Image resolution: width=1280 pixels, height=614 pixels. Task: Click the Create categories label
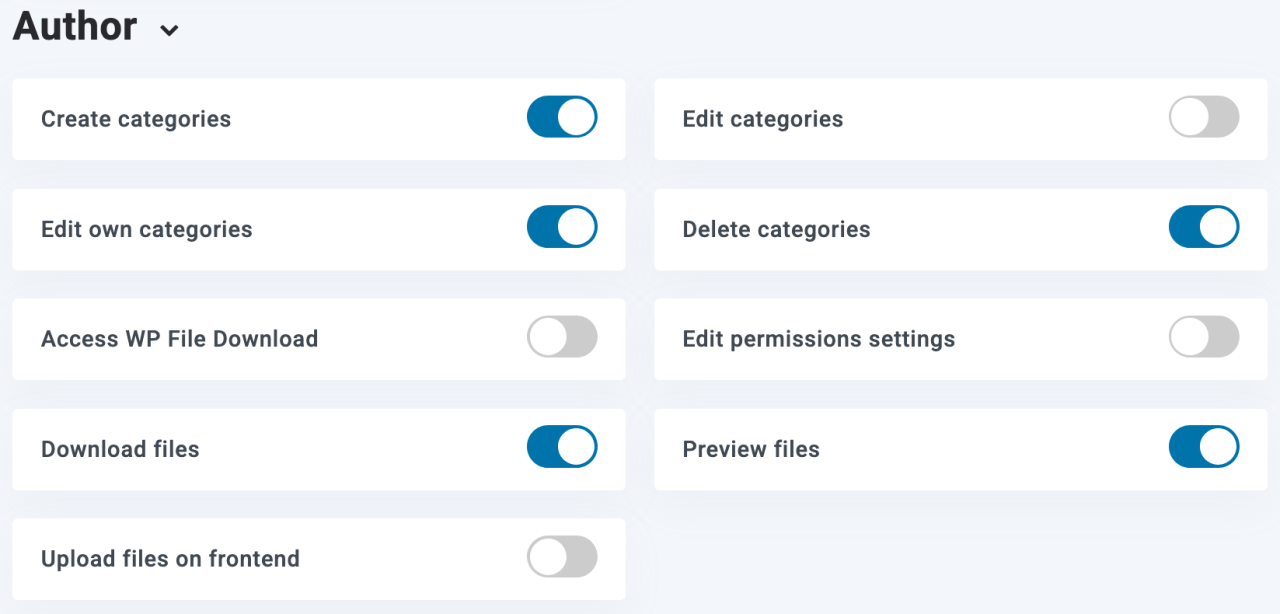[x=136, y=119]
